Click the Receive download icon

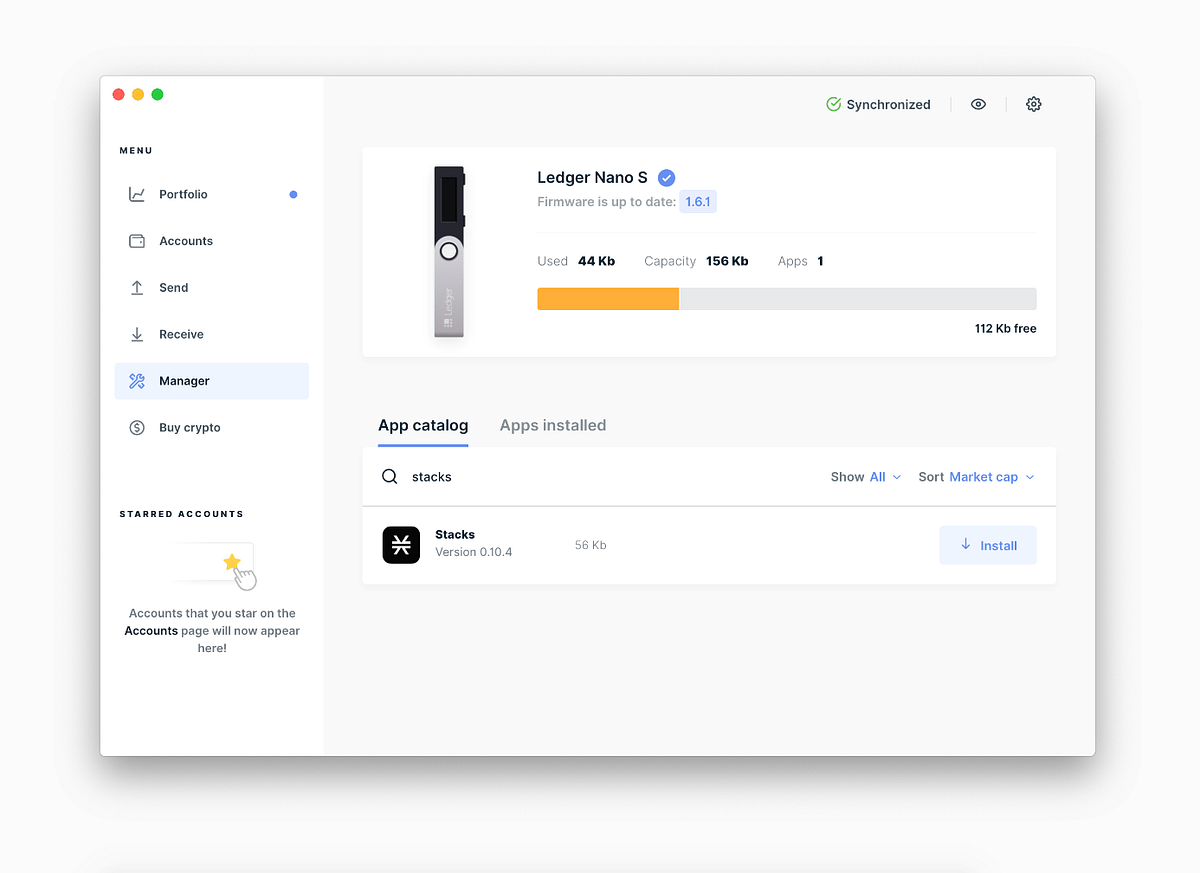point(139,334)
